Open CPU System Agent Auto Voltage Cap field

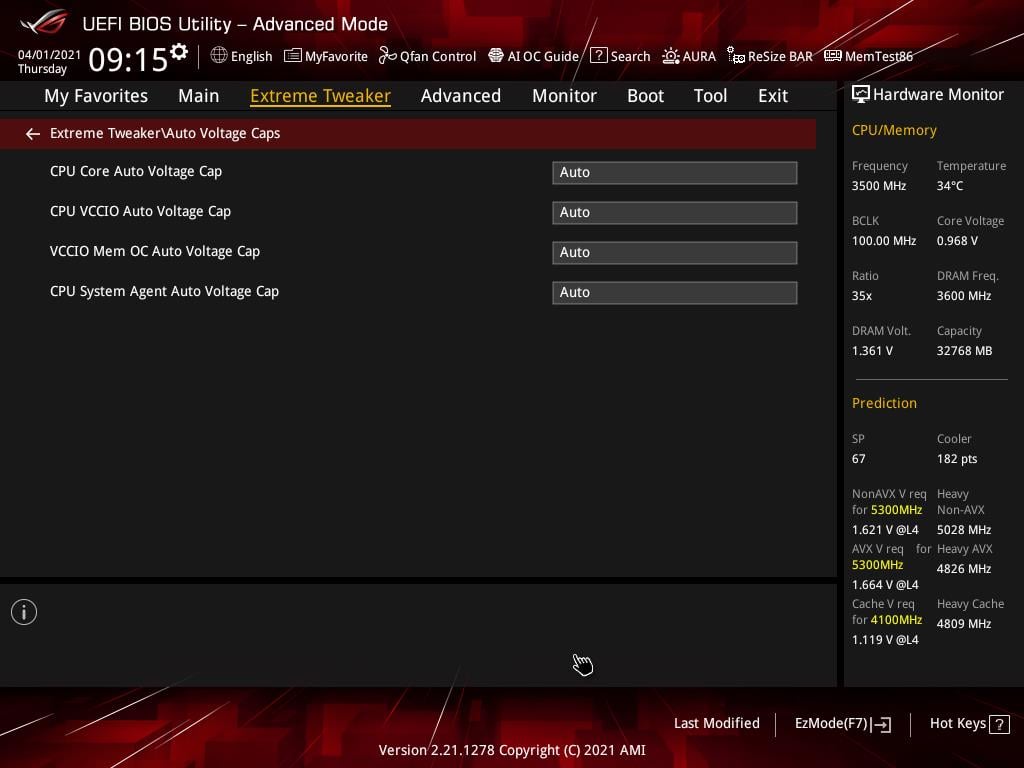pyautogui.click(x=675, y=293)
